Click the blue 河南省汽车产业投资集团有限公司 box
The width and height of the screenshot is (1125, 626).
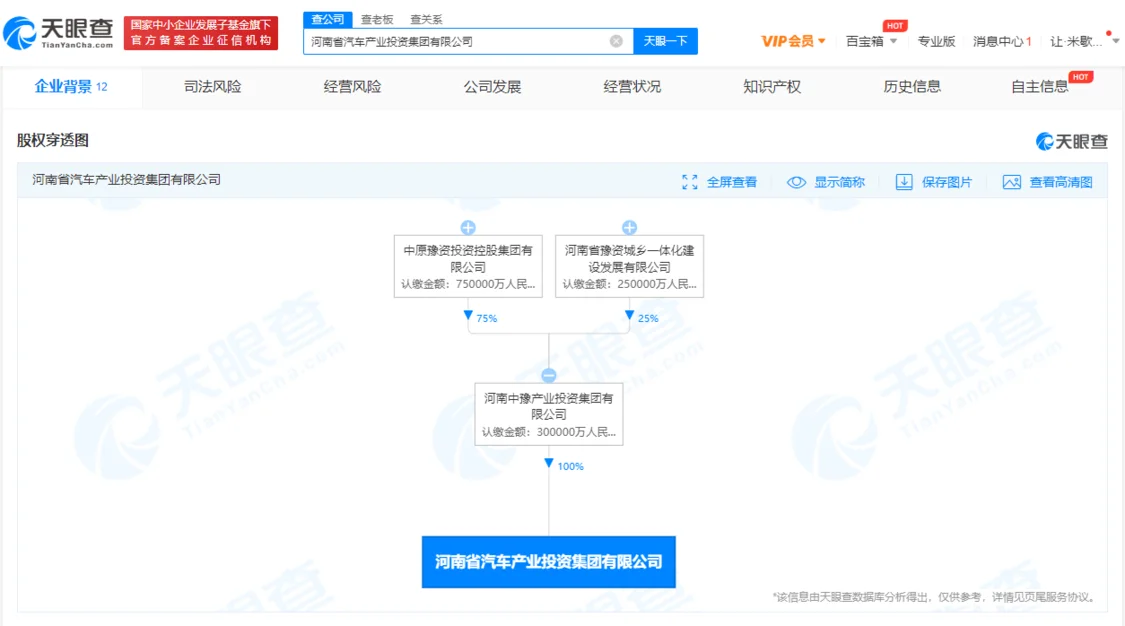(x=549, y=561)
